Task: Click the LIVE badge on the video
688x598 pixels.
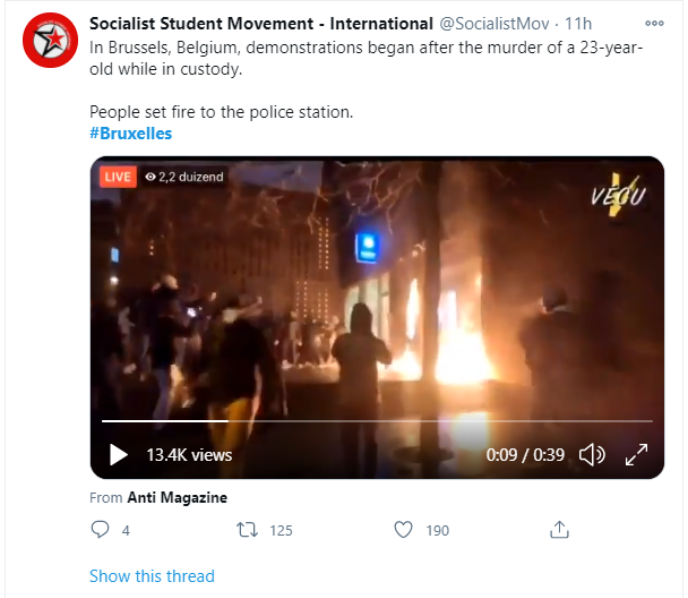Action: pos(118,177)
